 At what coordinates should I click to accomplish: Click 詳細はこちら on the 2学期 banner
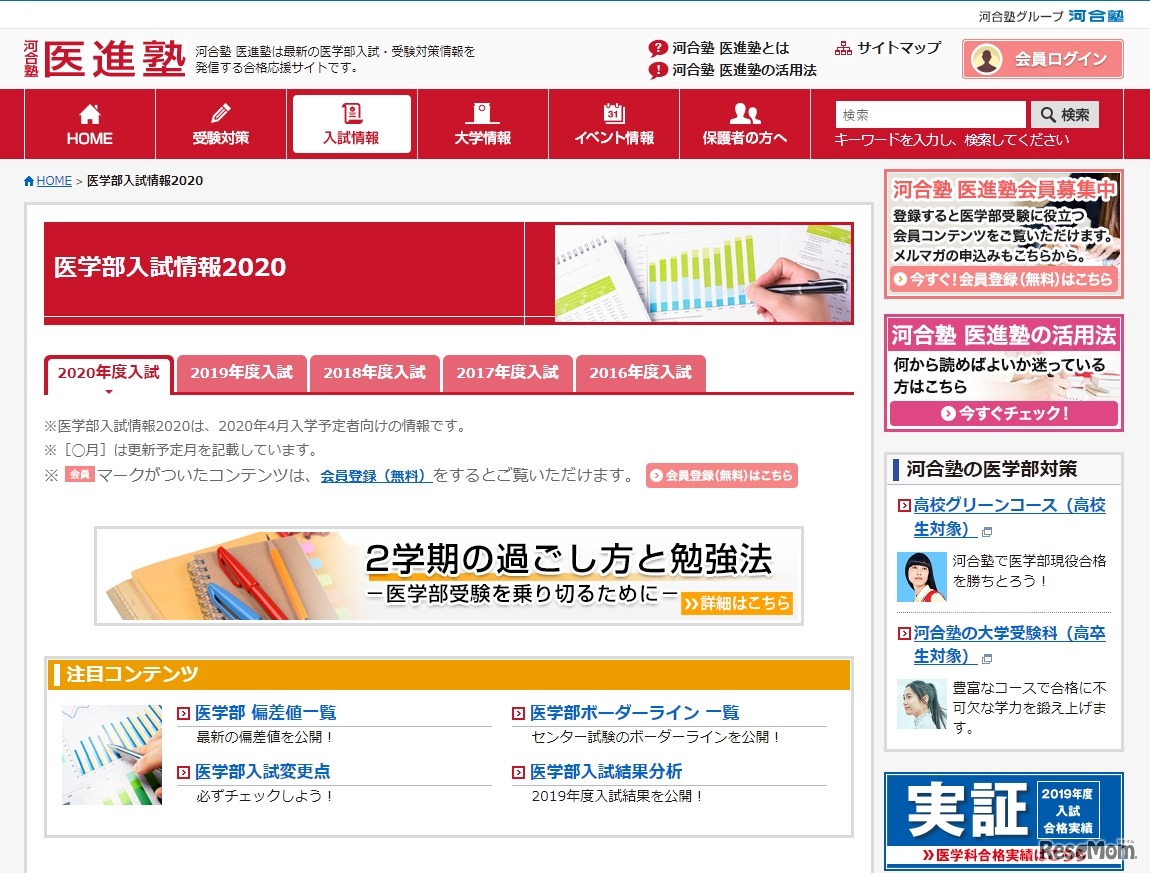(740, 604)
